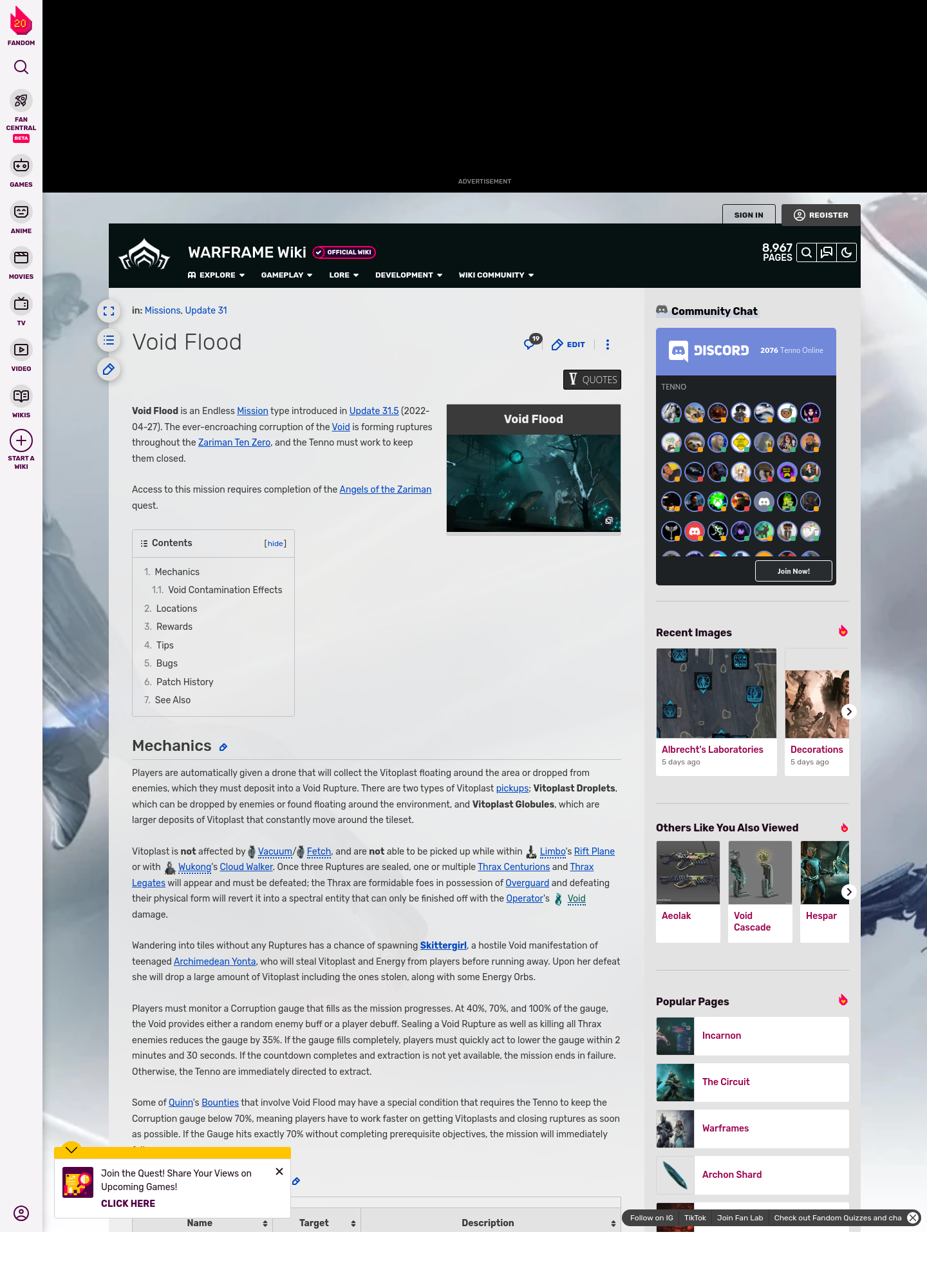
Task: Open the Movies sidebar icon
Action: (x=21, y=258)
